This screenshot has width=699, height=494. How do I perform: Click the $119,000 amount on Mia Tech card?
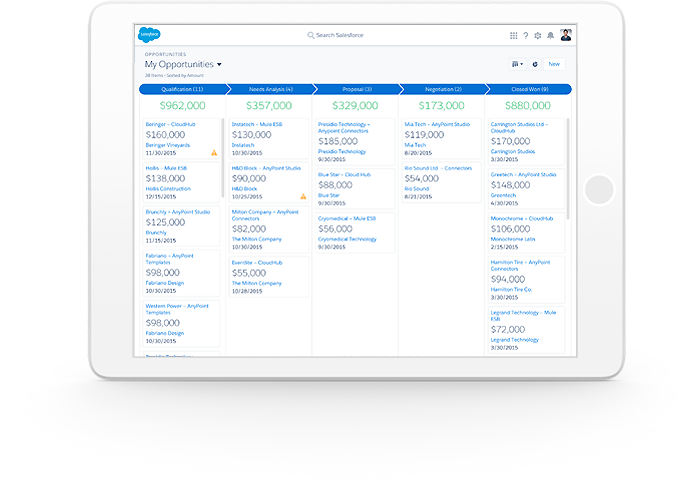[x=424, y=135]
